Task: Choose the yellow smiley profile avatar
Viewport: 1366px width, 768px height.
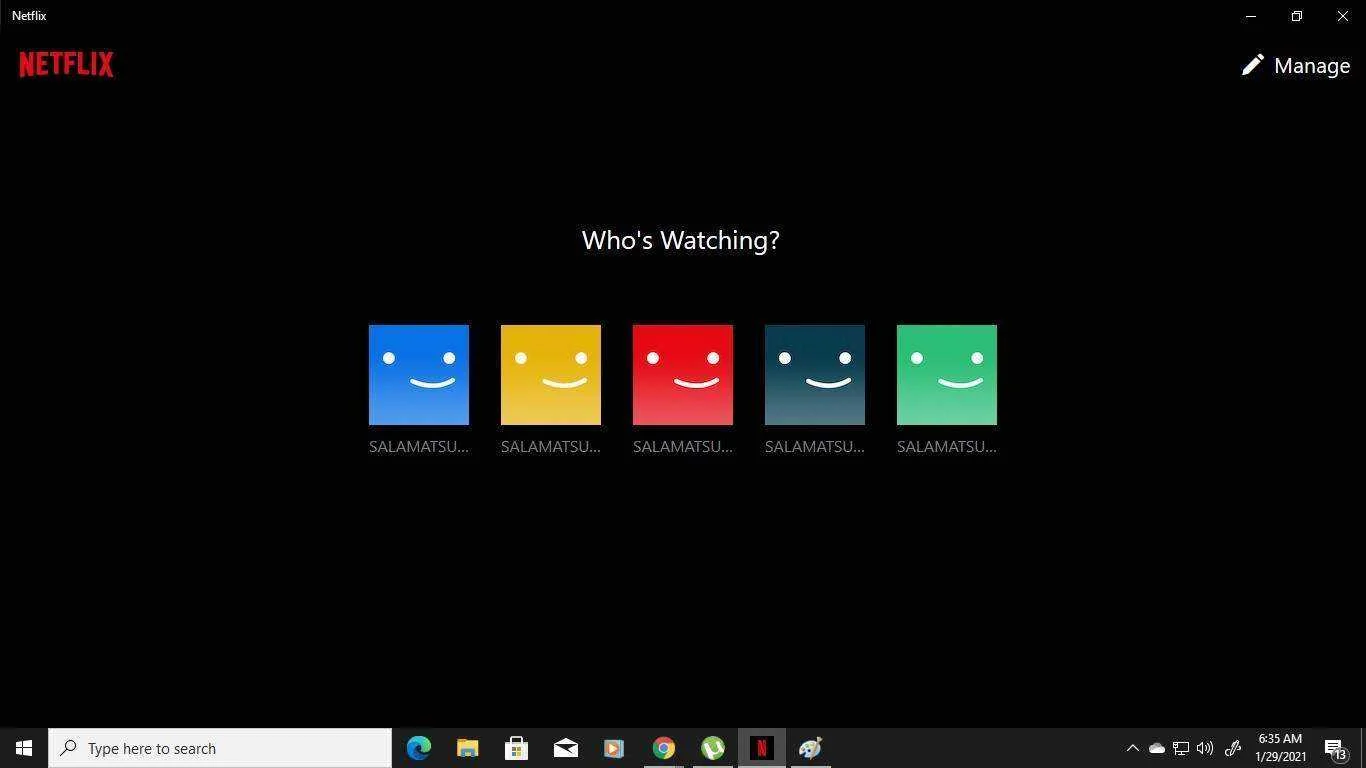Action: 551,375
